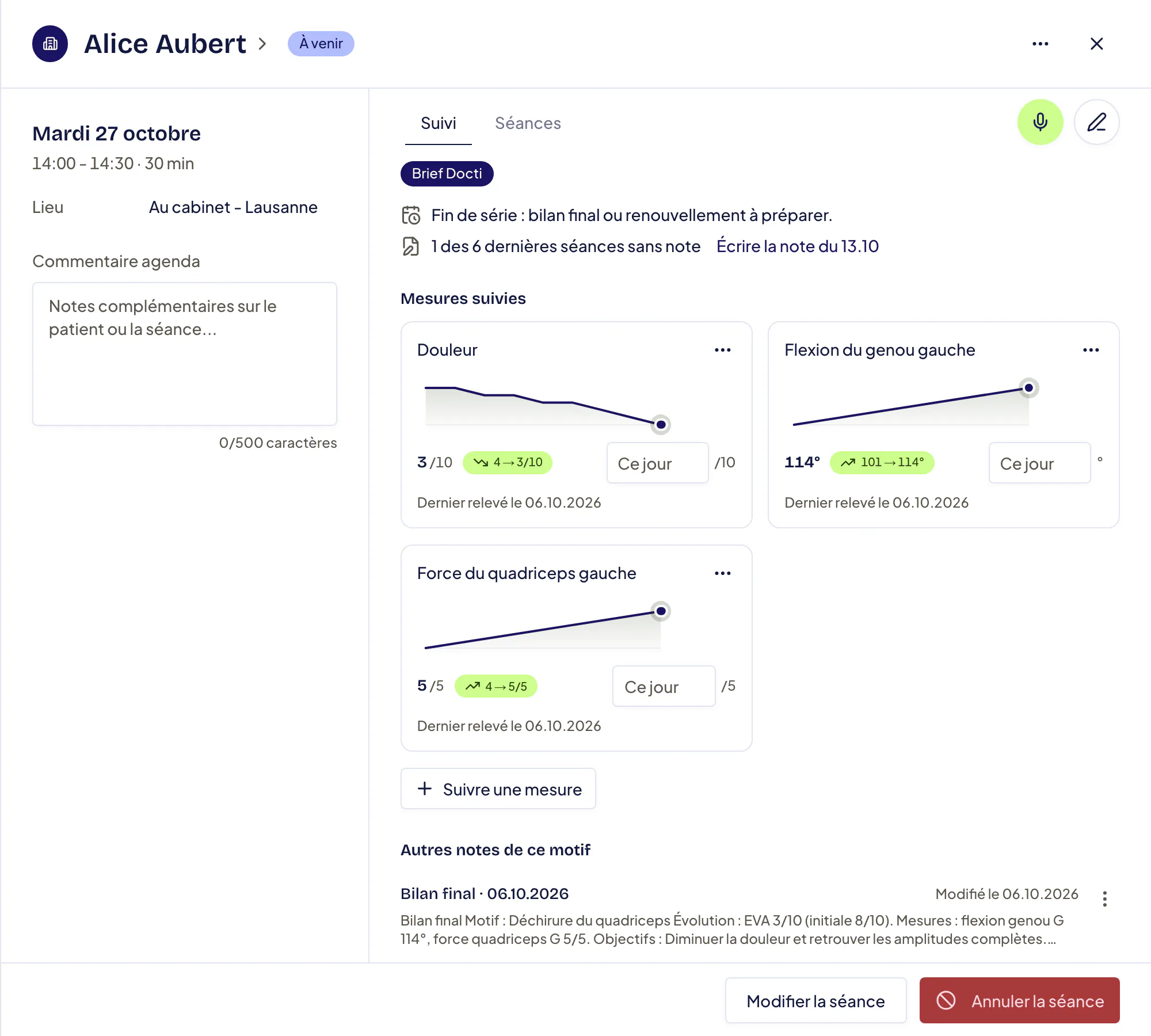Click the Douleur card title
The height and width of the screenshot is (1036, 1151).
[447, 350]
